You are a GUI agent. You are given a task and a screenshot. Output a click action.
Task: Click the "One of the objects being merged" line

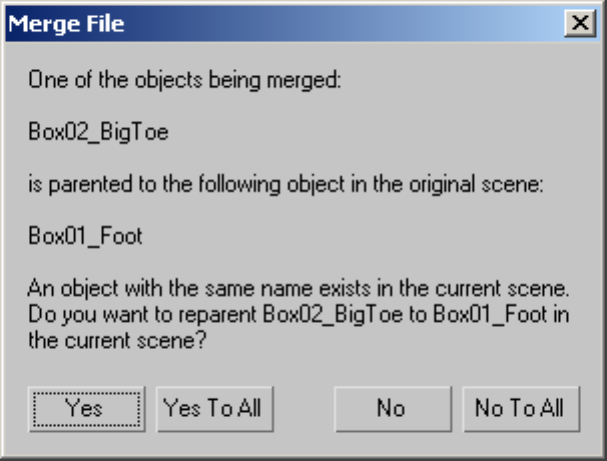(185, 77)
